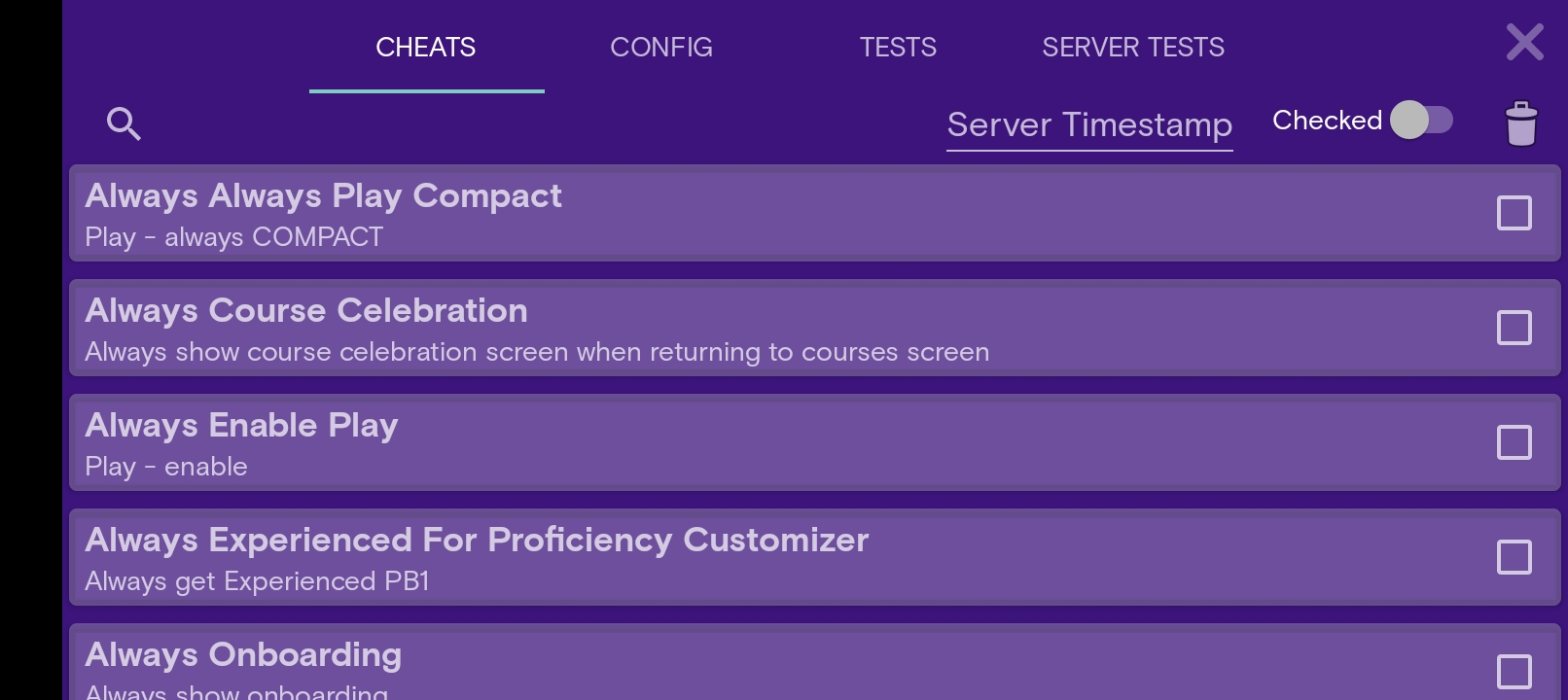Image resolution: width=1568 pixels, height=700 pixels.
Task: Select the SERVER TESTS tab
Action: [x=1133, y=47]
